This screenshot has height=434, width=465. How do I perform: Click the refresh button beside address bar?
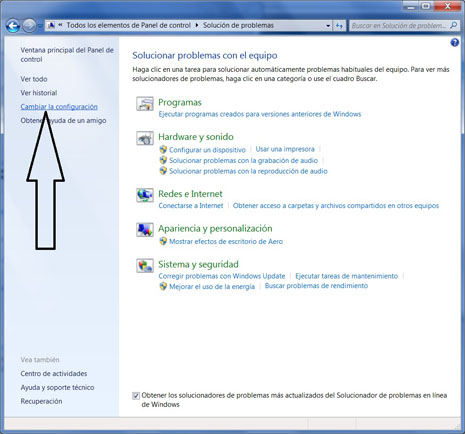click(x=339, y=26)
